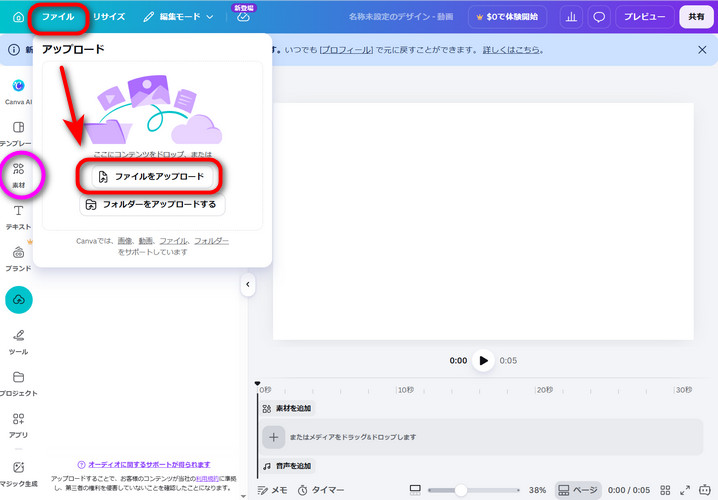Click the 0:00 / 0:05 time display

point(629,490)
